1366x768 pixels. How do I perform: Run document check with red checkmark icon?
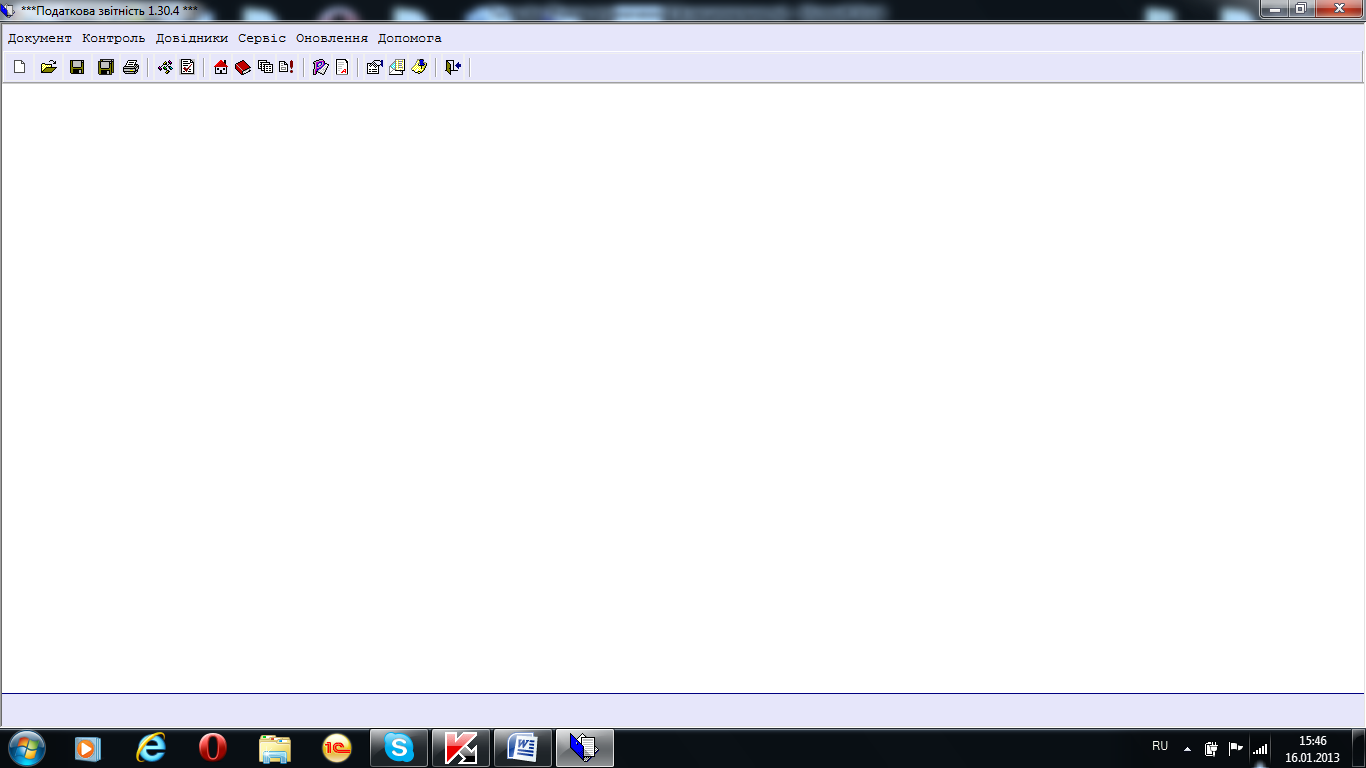click(x=187, y=67)
